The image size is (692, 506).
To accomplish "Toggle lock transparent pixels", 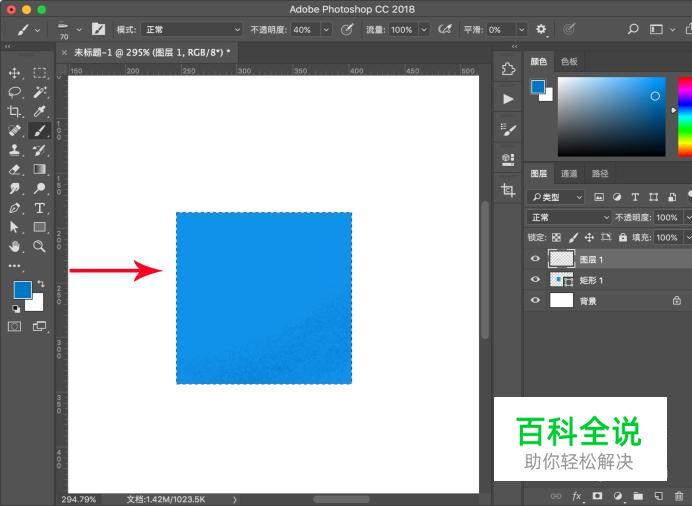I will (x=557, y=237).
